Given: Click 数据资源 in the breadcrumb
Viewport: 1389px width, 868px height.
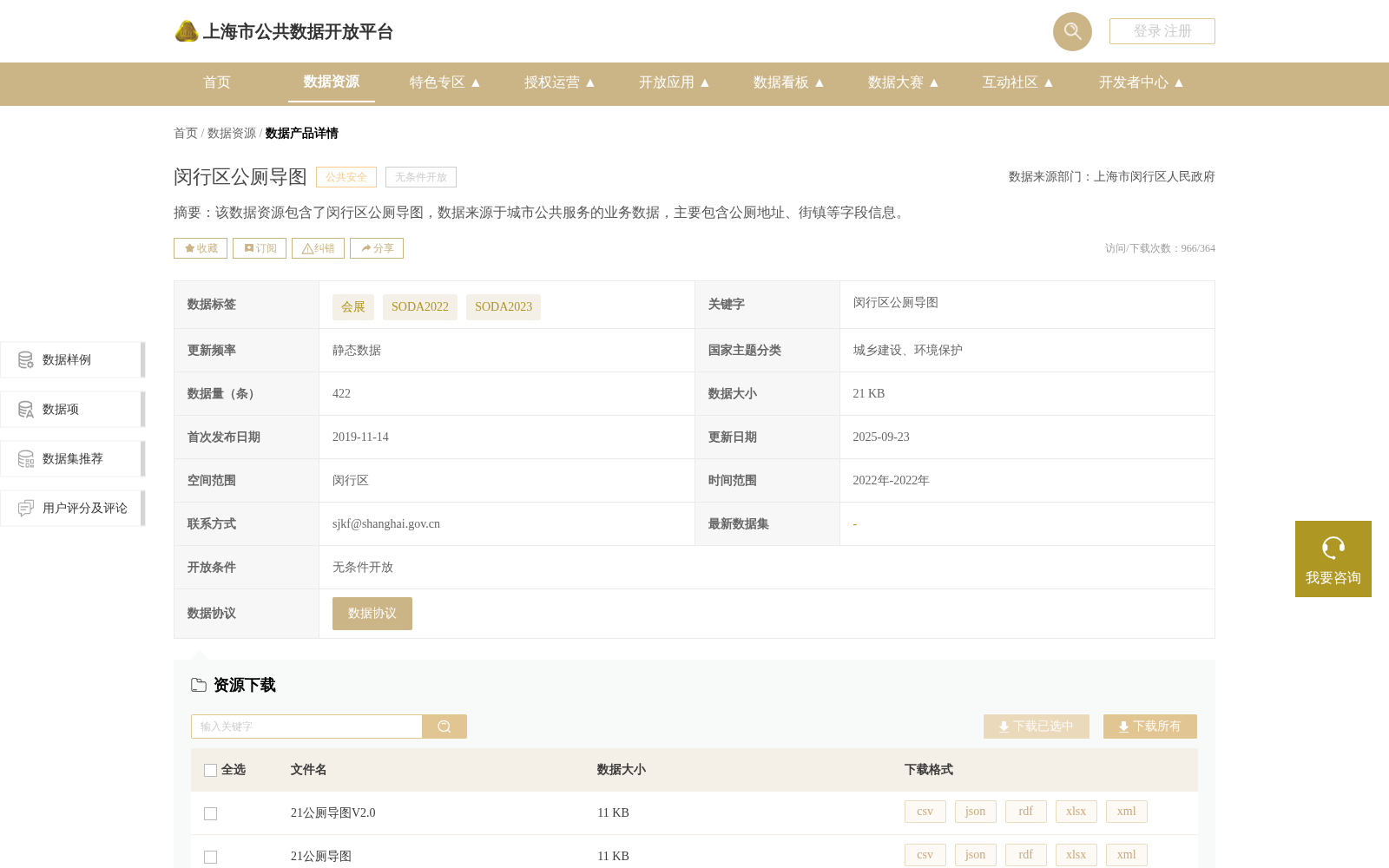Looking at the screenshot, I should click(x=232, y=133).
